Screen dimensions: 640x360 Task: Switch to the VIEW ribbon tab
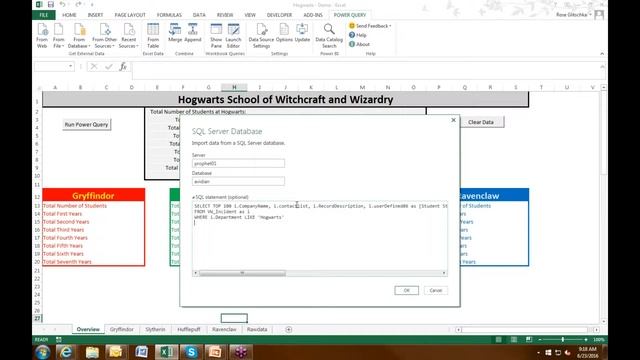(x=250, y=15)
